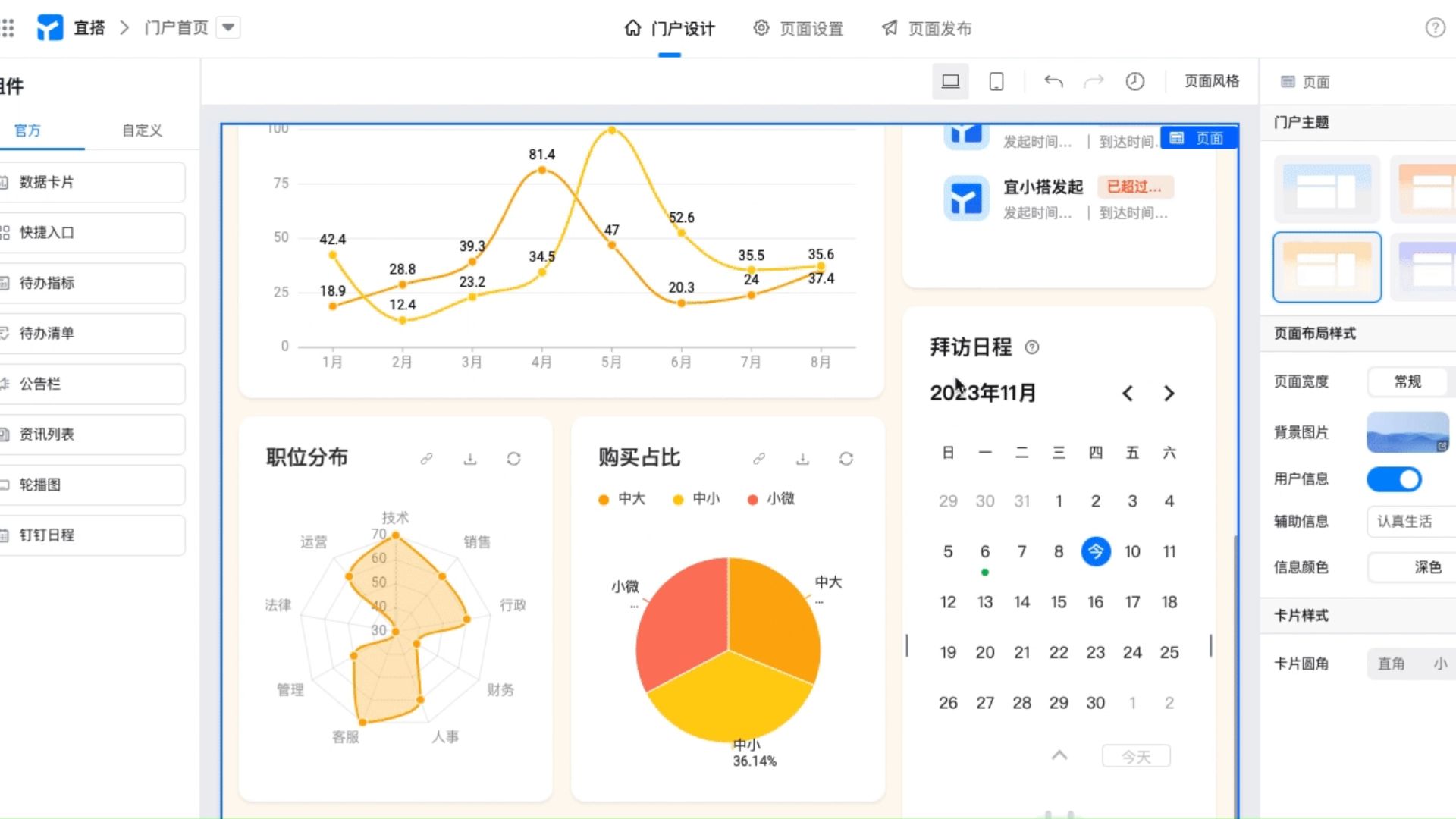Image resolution: width=1456 pixels, height=819 pixels.
Task: Collapse the 拜访日程 calendar
Action: click(x=1059, y=755)
